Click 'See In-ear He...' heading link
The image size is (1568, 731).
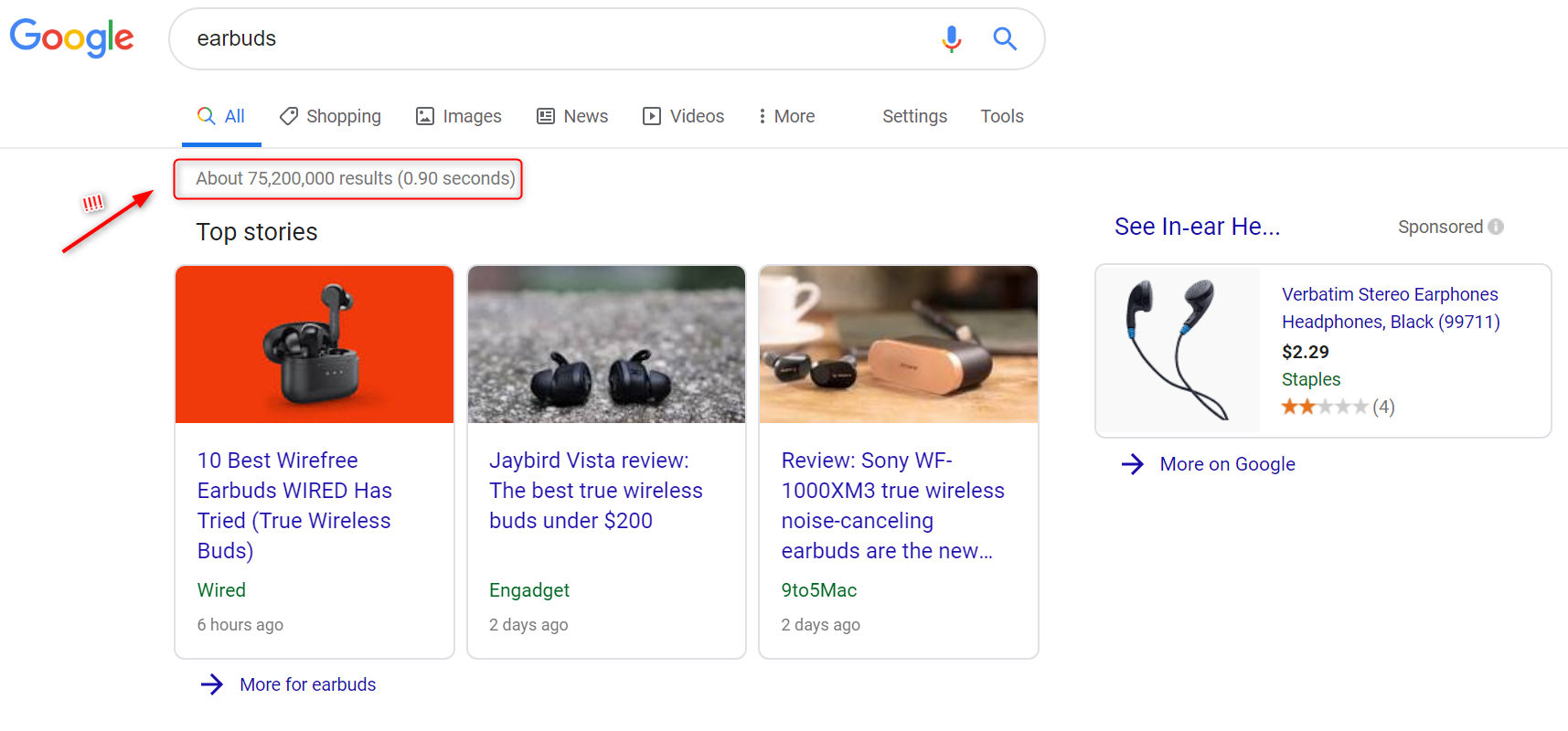[x=1198, y=227]
